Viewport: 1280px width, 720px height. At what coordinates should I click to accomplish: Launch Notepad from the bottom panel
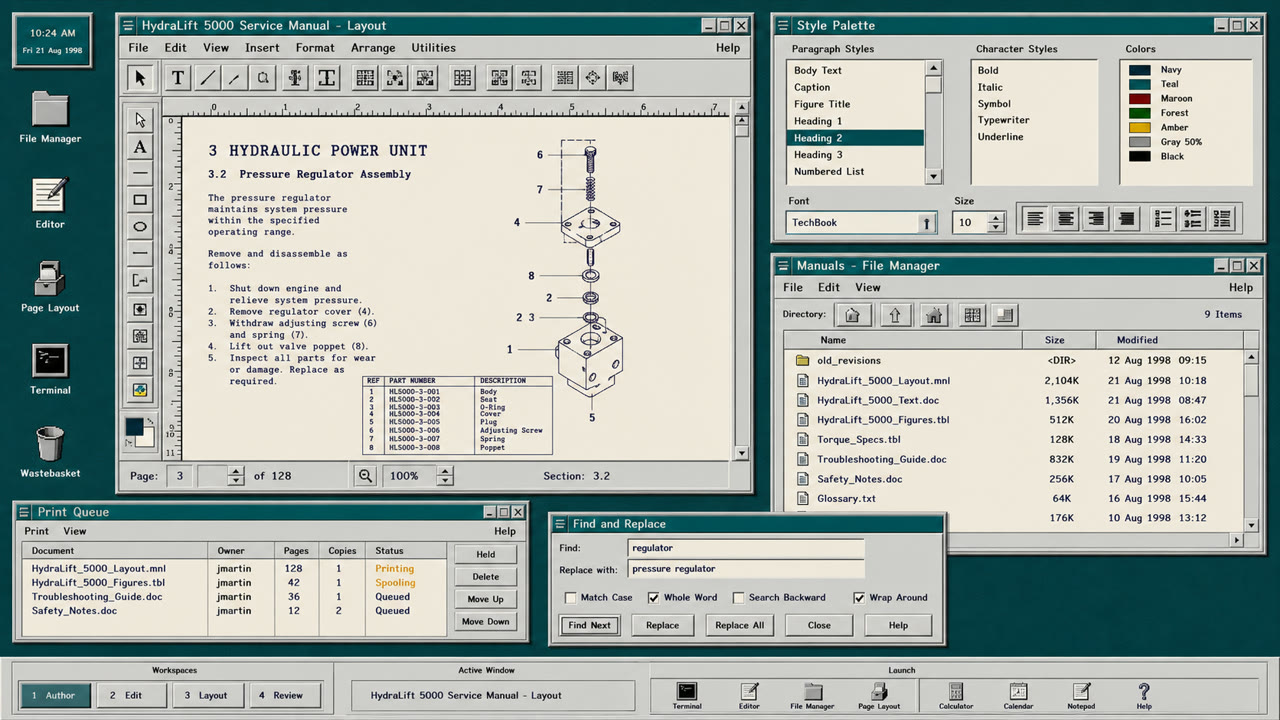tap(1081, 696)
